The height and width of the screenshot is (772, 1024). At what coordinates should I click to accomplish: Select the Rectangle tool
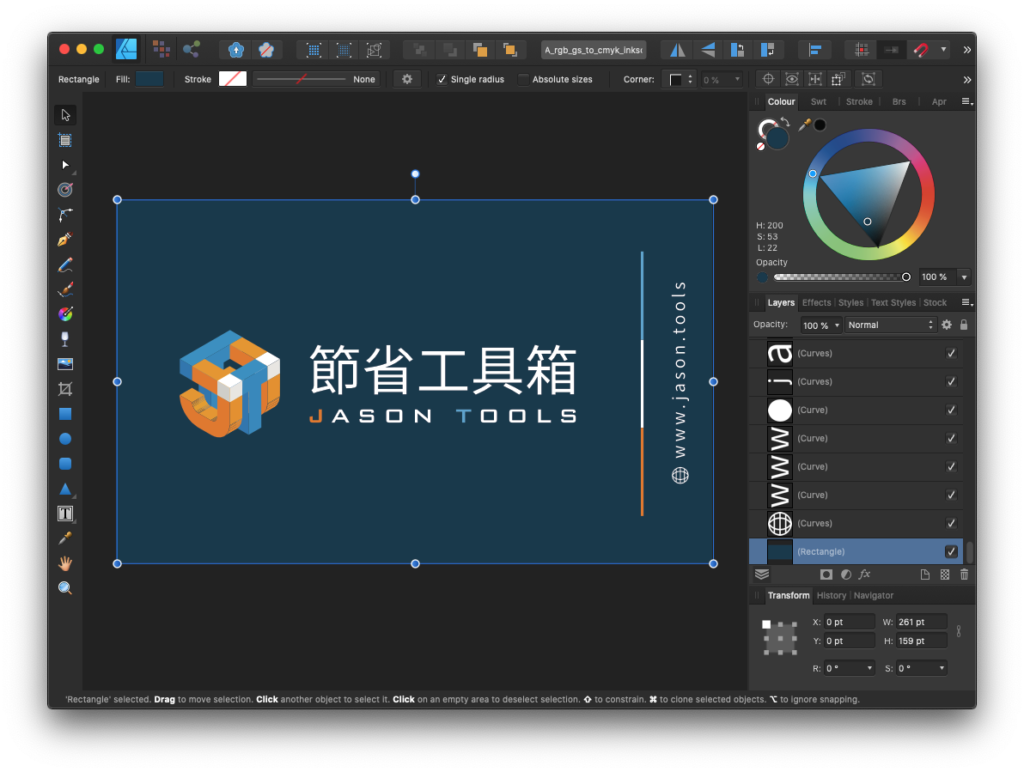[x=65, y=414]
